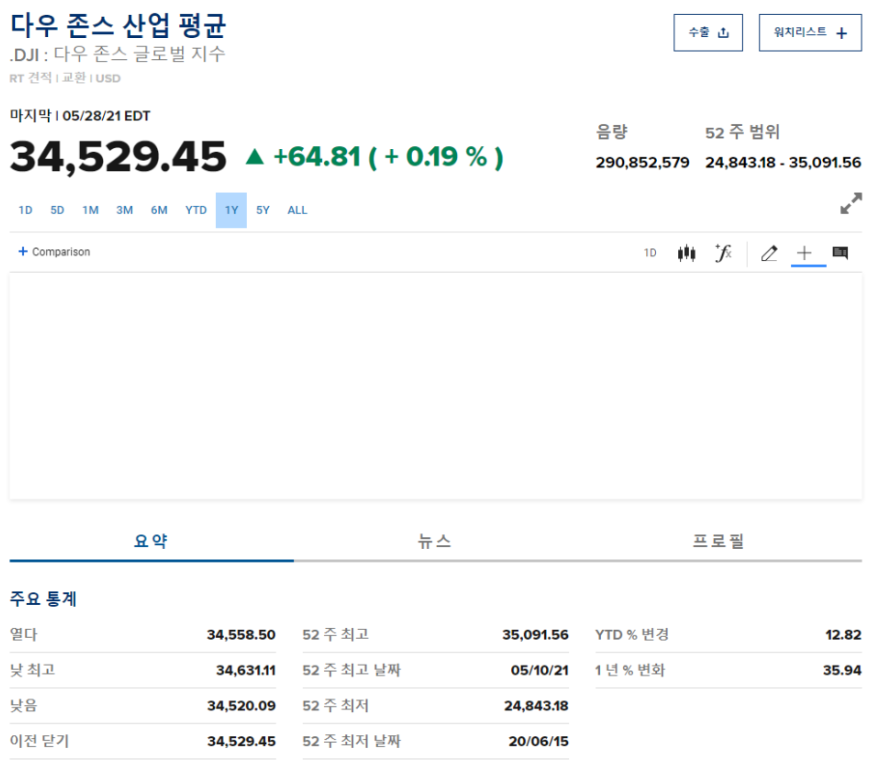Click the 이전 닫기 row value 34,529.45
This screenshot has width=869, height=767.
coord(241,742)
